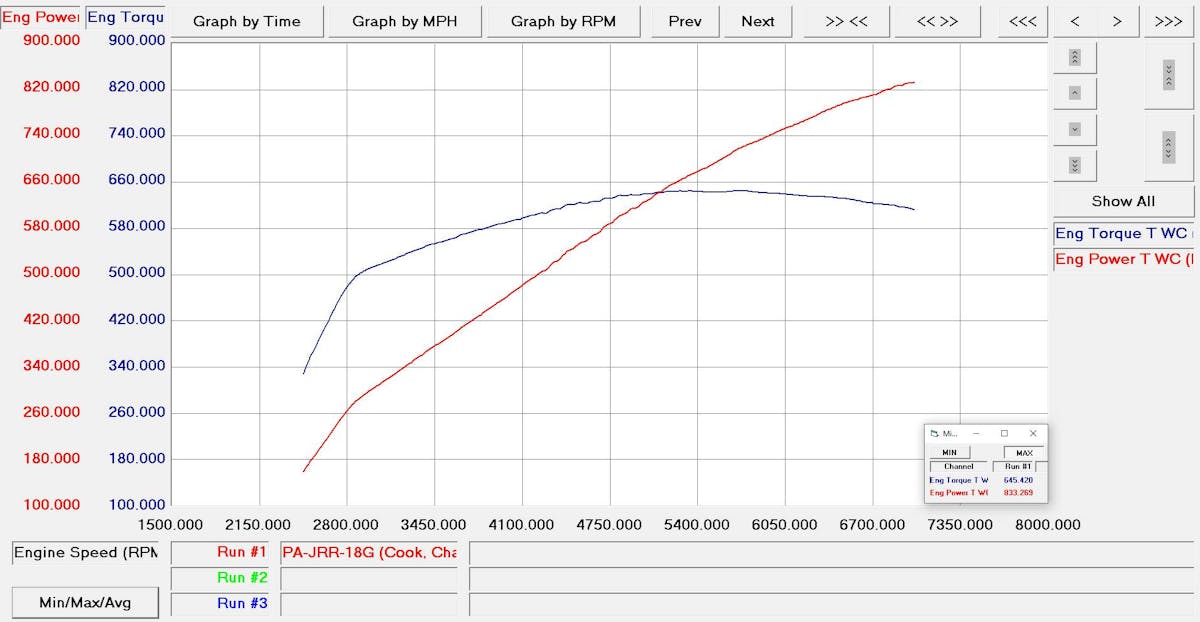Screen dimensions: 1200x622
Task: Click the double-up chevron scroll button
Action: coord(1075,59)
